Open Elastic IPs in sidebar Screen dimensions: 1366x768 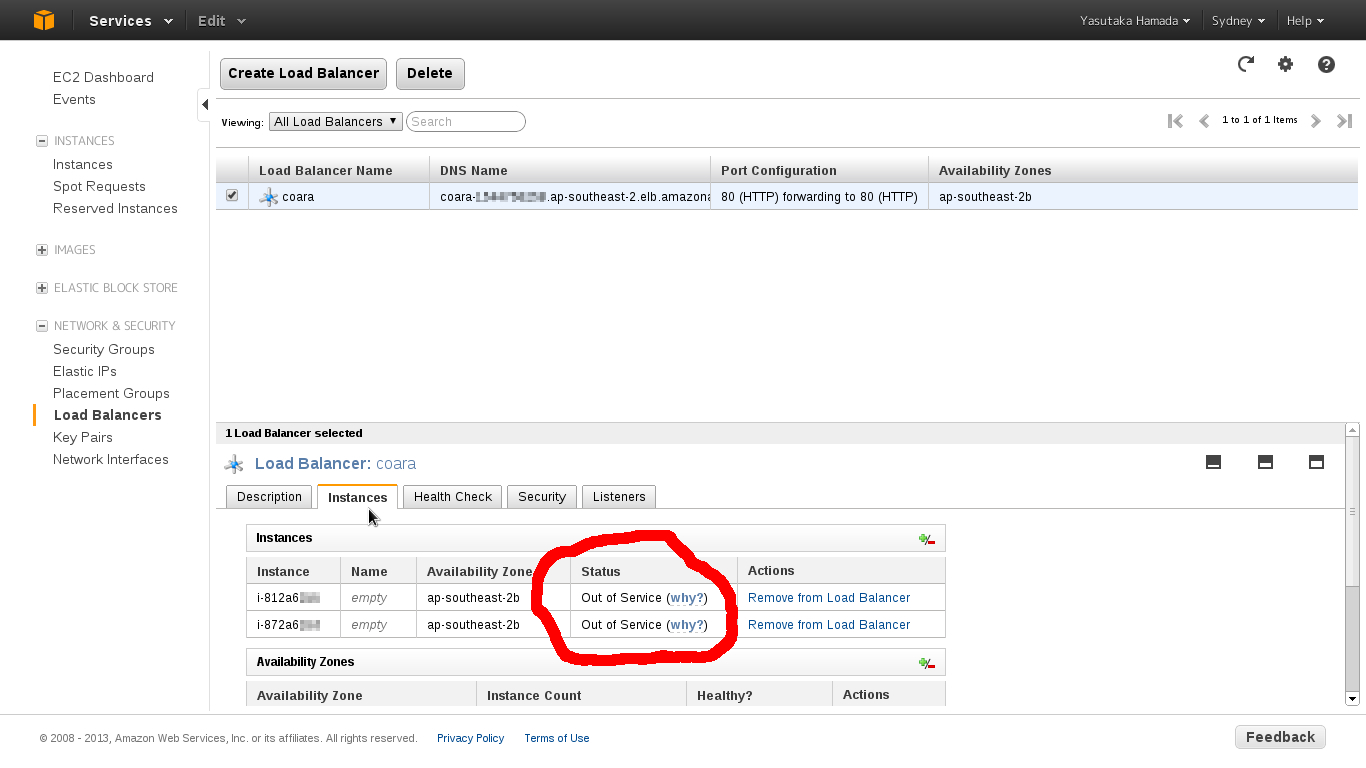(x=85, y=371)
